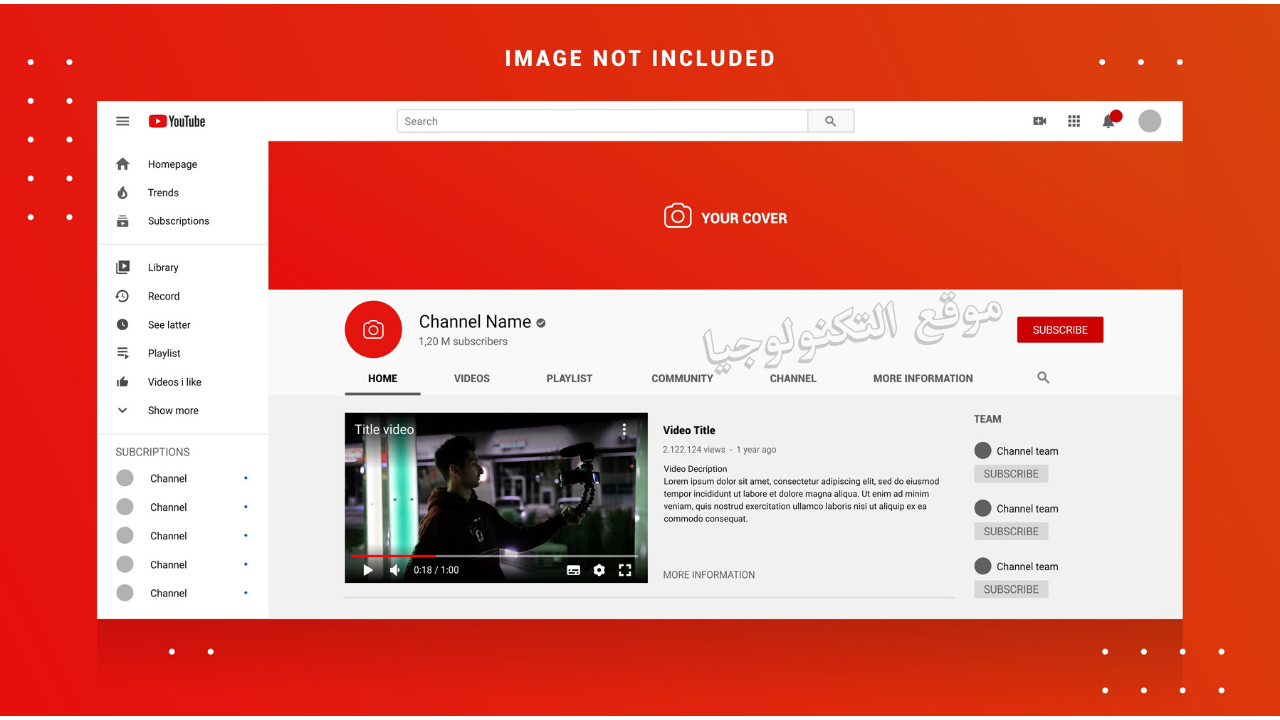The width and height of the screenshot is (1280, 720).
Task: Search the channel via tab bar magnifier
Action: [1043, 378]
